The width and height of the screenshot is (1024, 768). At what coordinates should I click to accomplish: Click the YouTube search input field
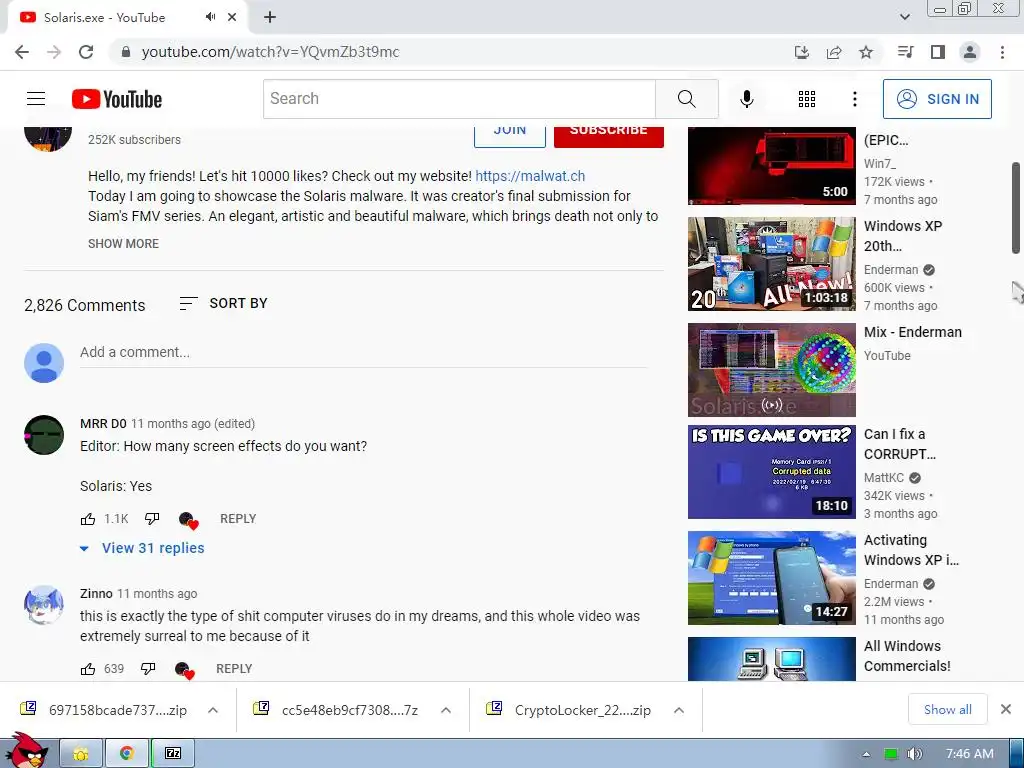point(459,99)
